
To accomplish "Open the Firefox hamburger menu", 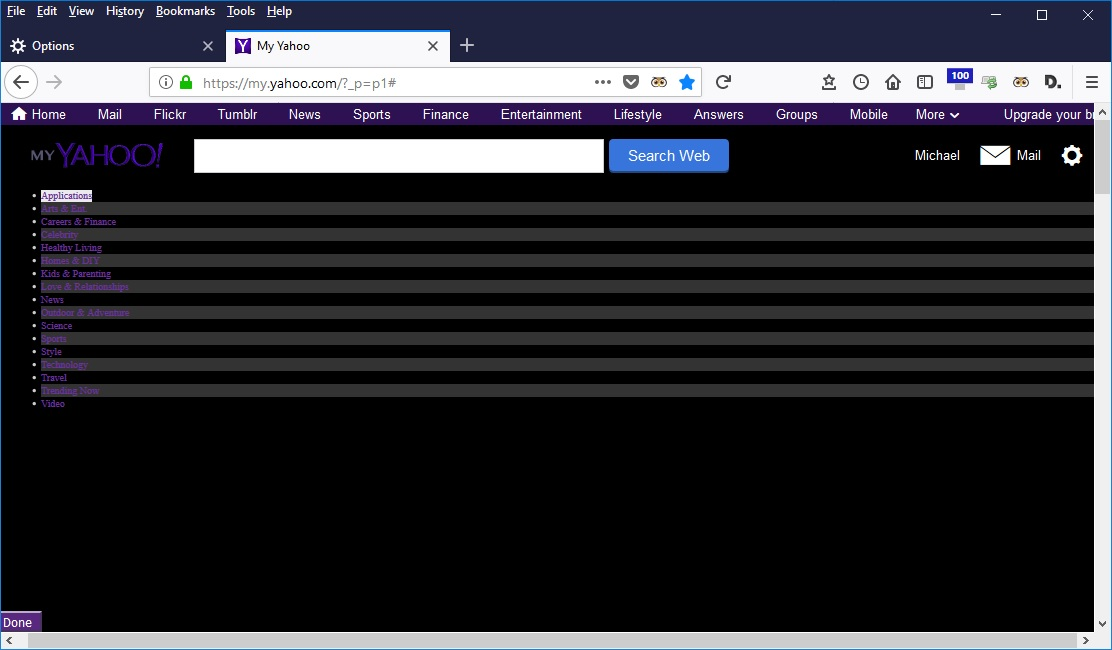I will 1092,82.
